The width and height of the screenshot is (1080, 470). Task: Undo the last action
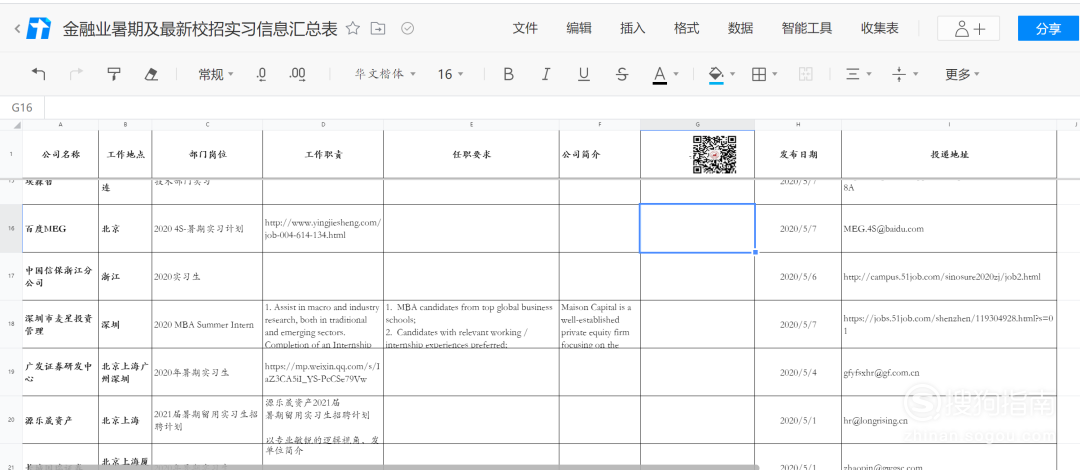[39, 74]
